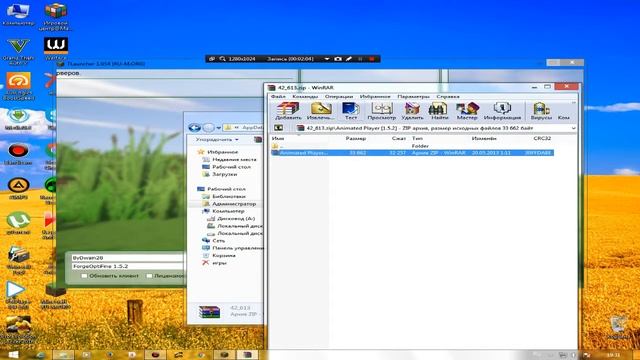
Task: Open the Команды menu in WinRAR
Action: point(305,96)
